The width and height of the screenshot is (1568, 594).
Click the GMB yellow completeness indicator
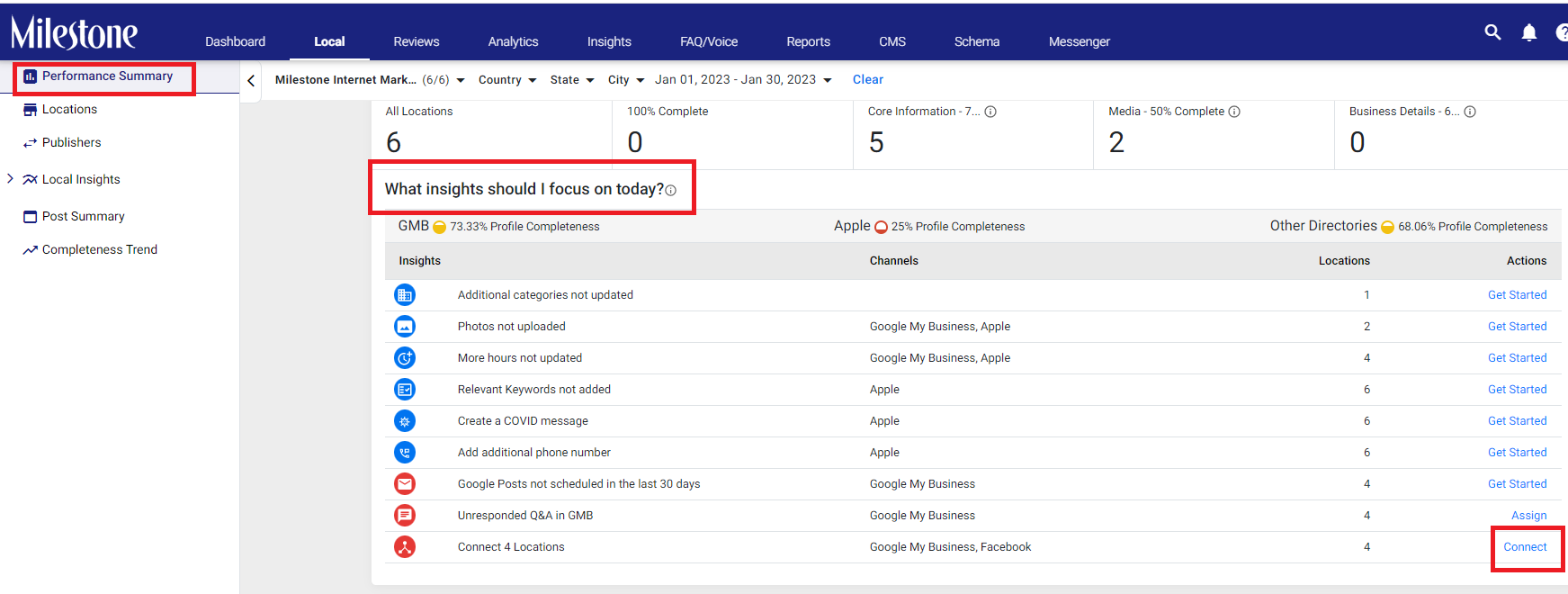tap(439, 227)
